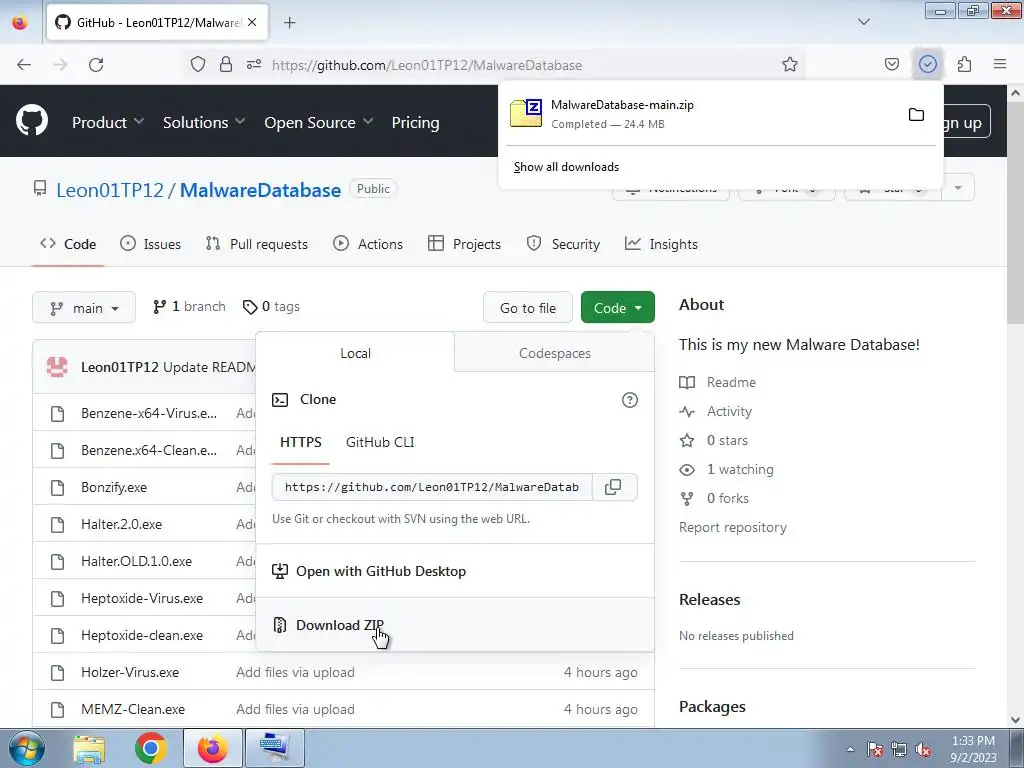Toggle the green Code dropdown button
Image resolution: width=1024 pixels, height=768 pixels.
coord(617,308)
